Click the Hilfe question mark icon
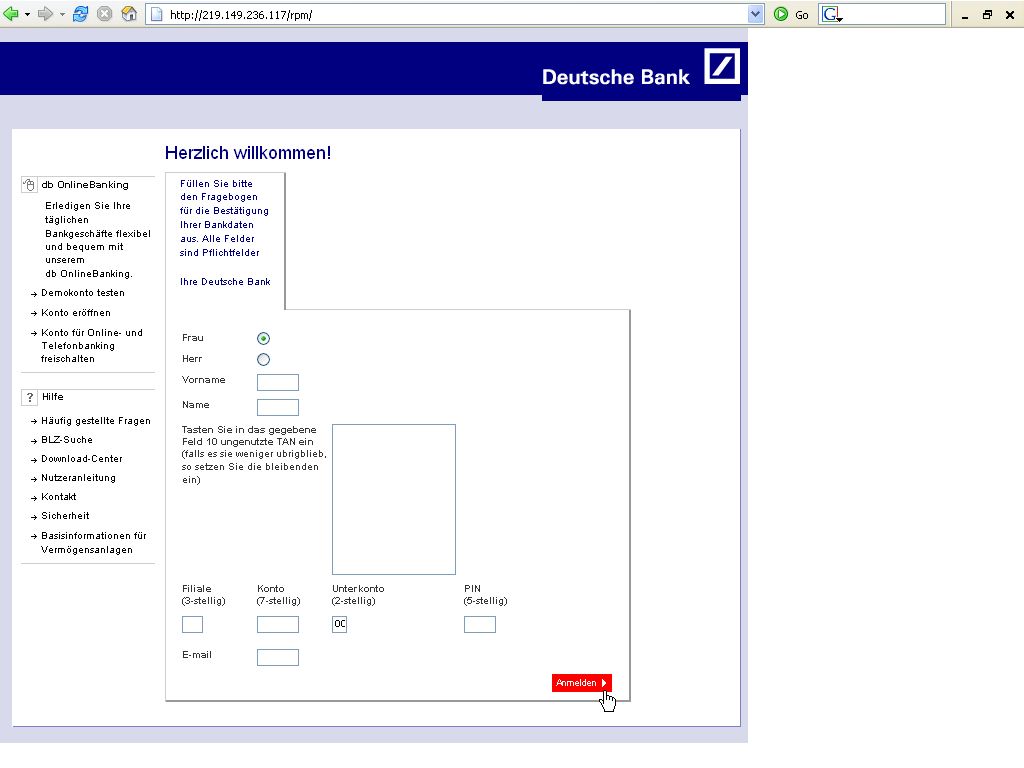Image resolution: width=1024 pixels, height=768 pixels. click(x=29, y=397)
